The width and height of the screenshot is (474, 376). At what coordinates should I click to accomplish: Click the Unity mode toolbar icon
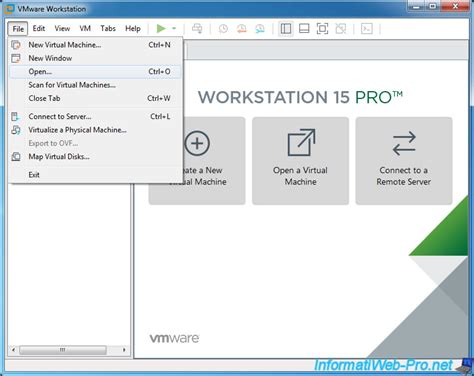click(341, 29)
